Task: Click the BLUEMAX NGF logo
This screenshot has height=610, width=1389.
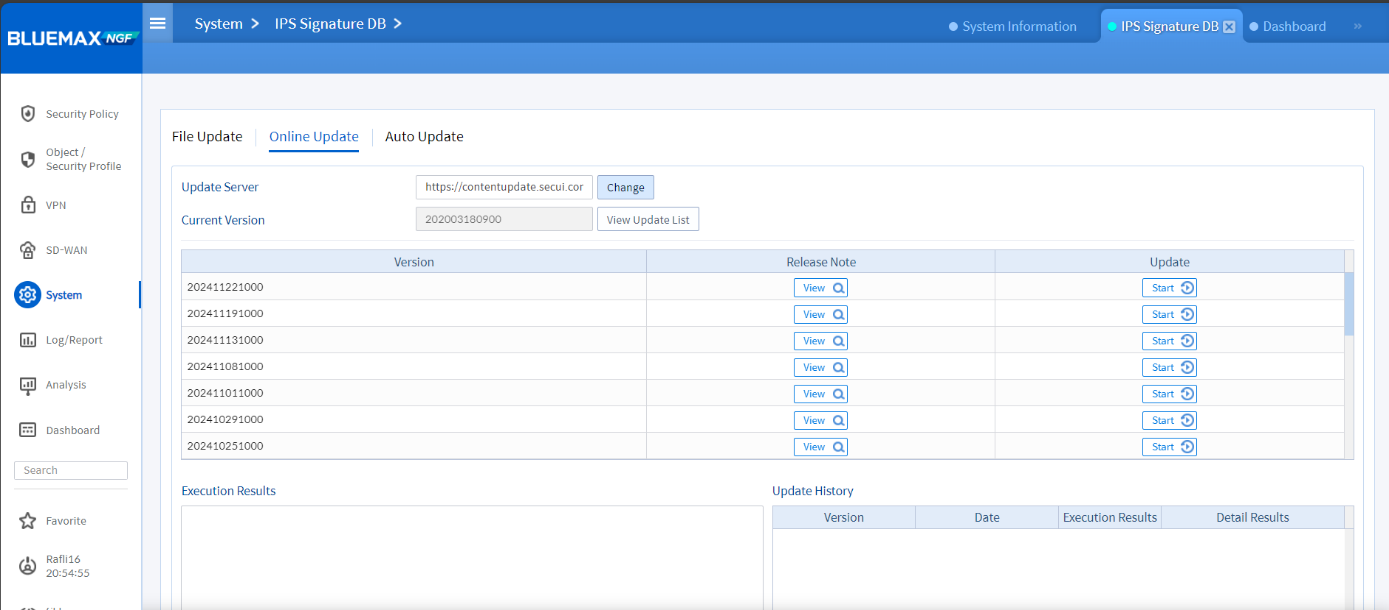Action: click(72, 38)
